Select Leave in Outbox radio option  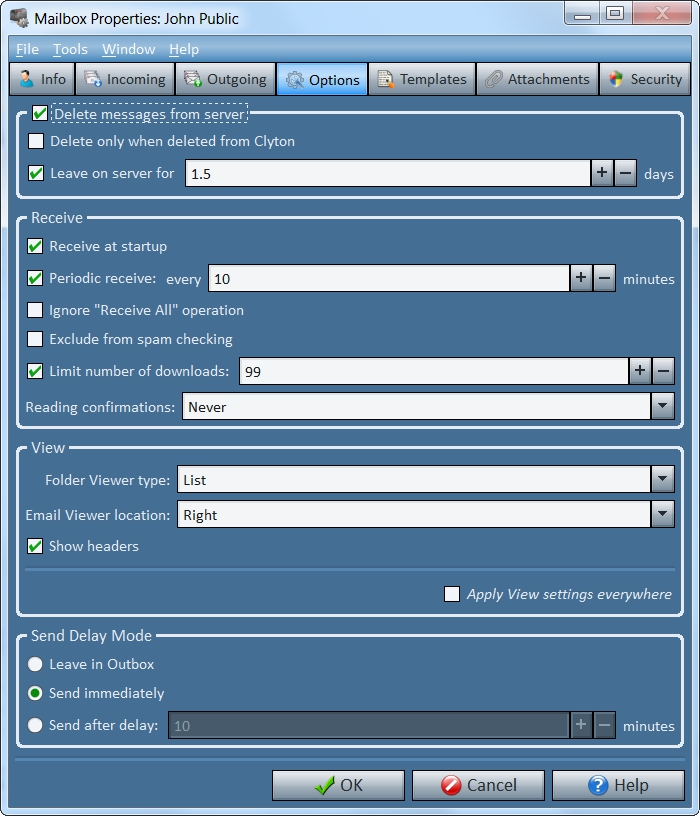pyautogui.click(x=35, y=664)
